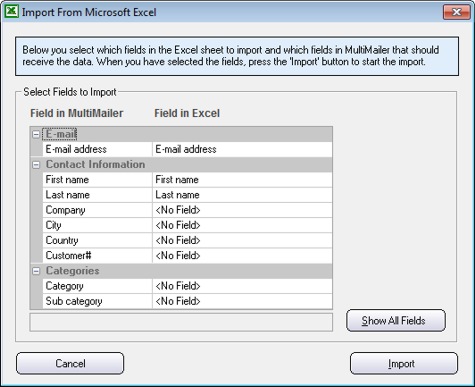This screenshot has height=387, width=475.
Task: Select the First name MultiMailer field
Action: pos(97,180)
